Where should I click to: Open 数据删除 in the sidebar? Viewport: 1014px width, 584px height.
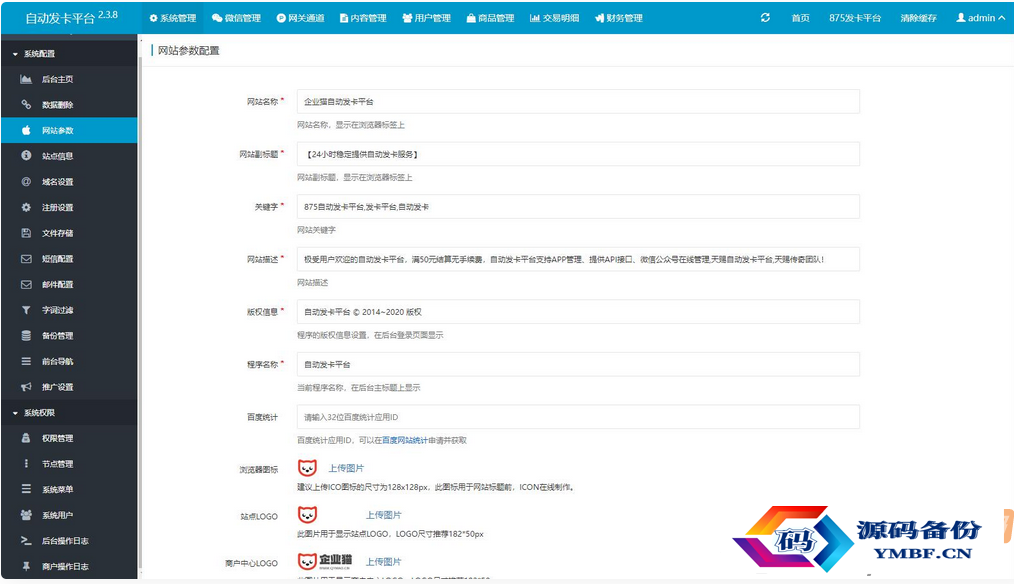pos(69,105)
